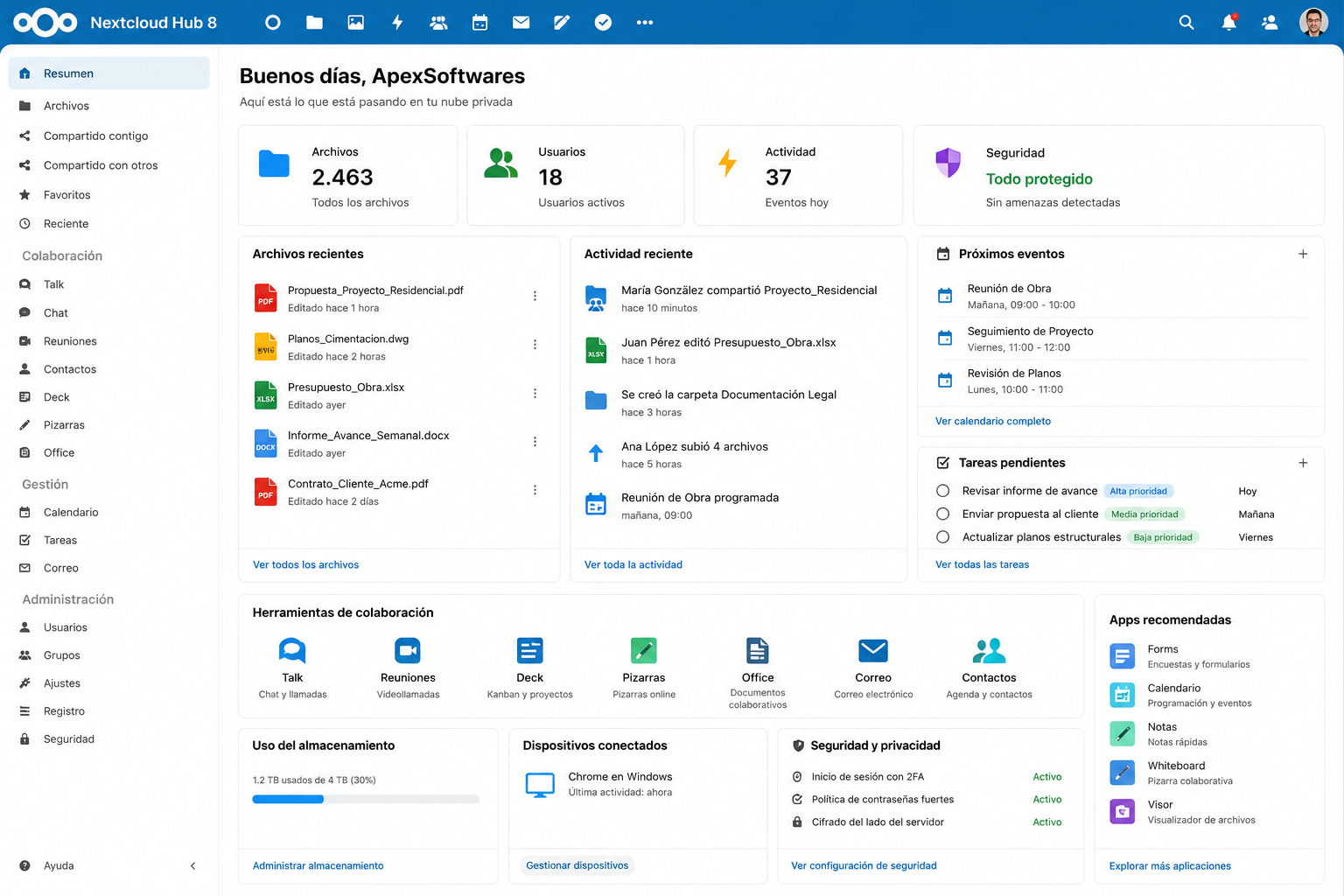Mark Actualizar planos estructurales as done
Image resolution: width=1344 pixels, height=896 pixels.
tap(942, 536)
